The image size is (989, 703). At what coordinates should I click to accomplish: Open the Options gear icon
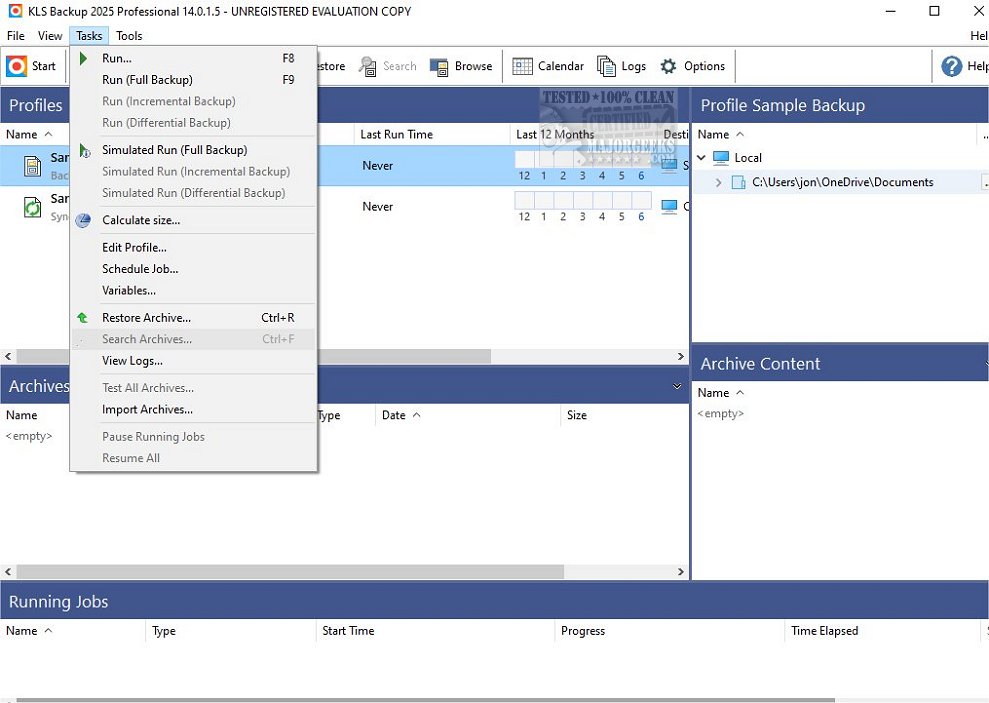coord(669,66)
